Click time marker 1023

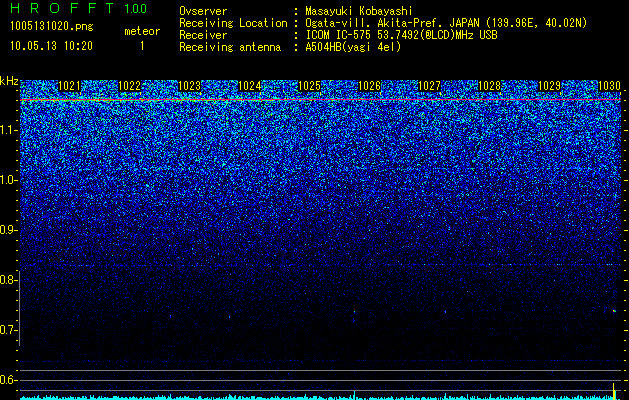click(x=189, y=86)
